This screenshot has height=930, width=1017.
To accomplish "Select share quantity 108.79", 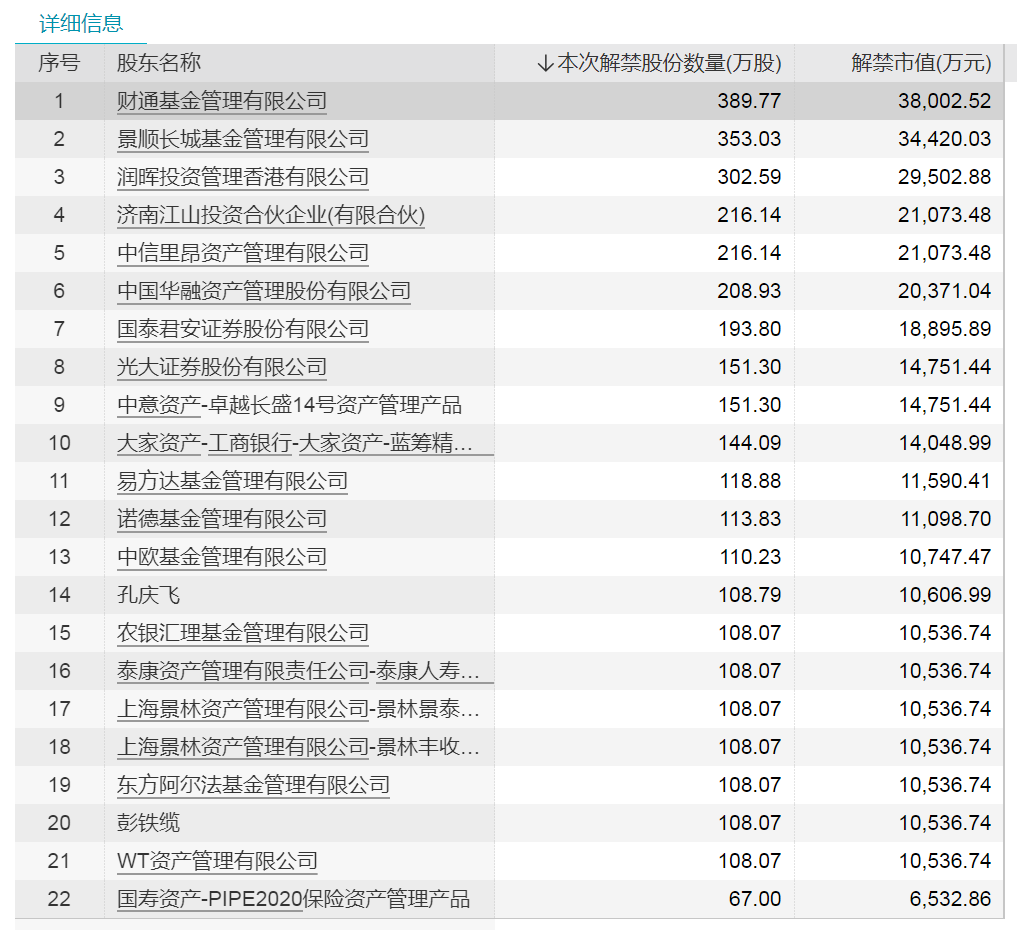I will pyautogui.click(x=749, y=595).
